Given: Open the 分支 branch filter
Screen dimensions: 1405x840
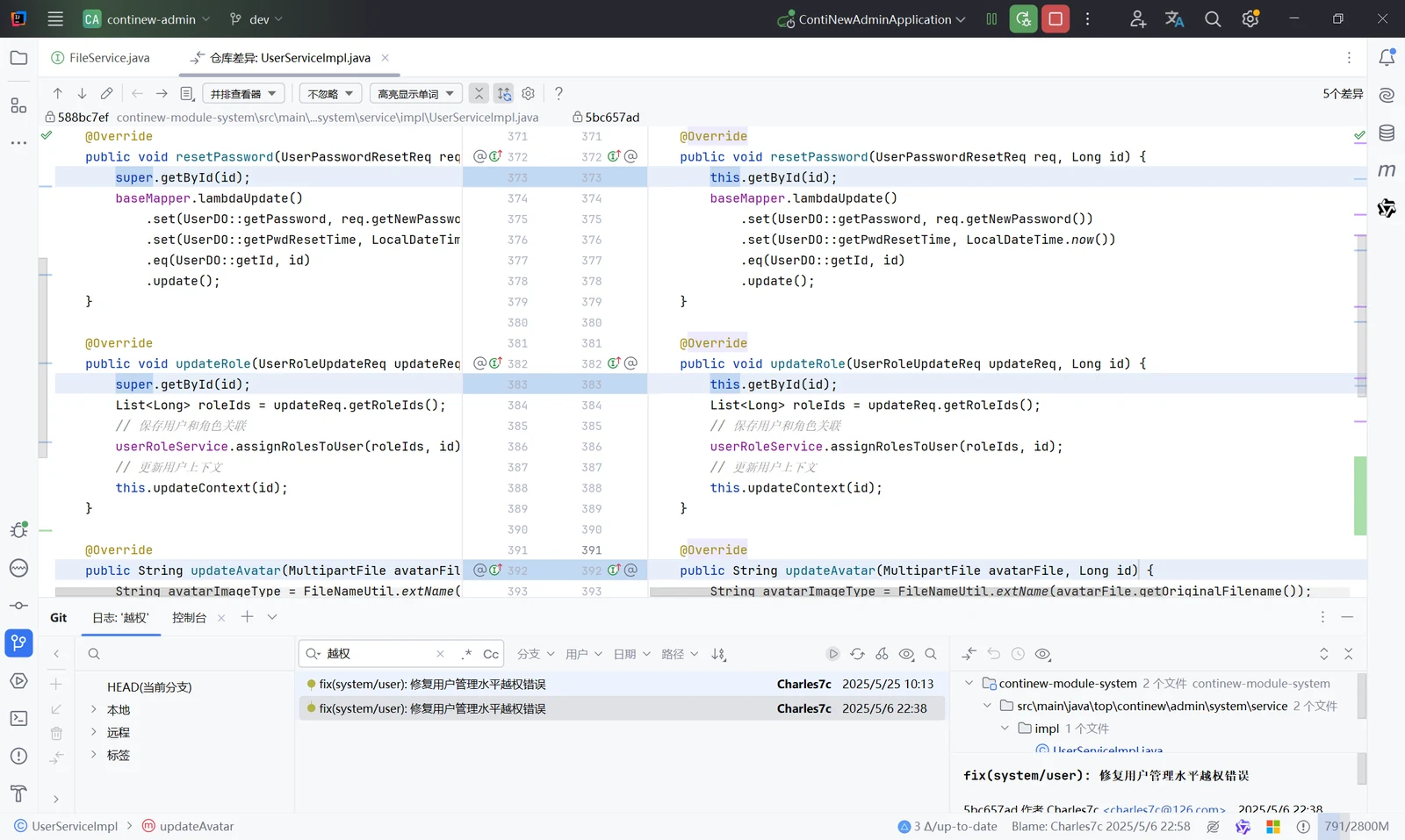Looking at the screenshot, I should pos(536,654).
